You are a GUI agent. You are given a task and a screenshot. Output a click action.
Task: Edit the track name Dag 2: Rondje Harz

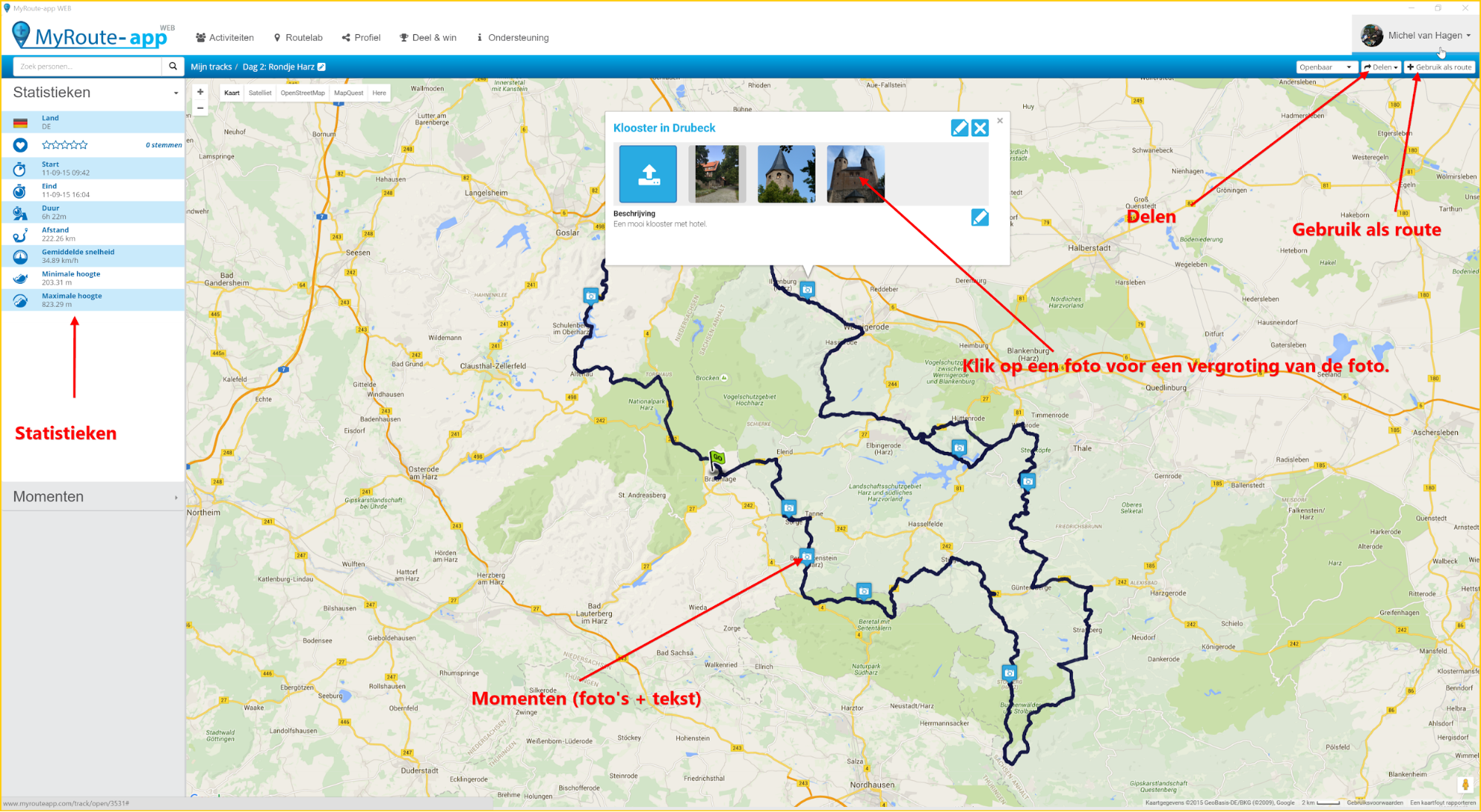click(322, 67)
